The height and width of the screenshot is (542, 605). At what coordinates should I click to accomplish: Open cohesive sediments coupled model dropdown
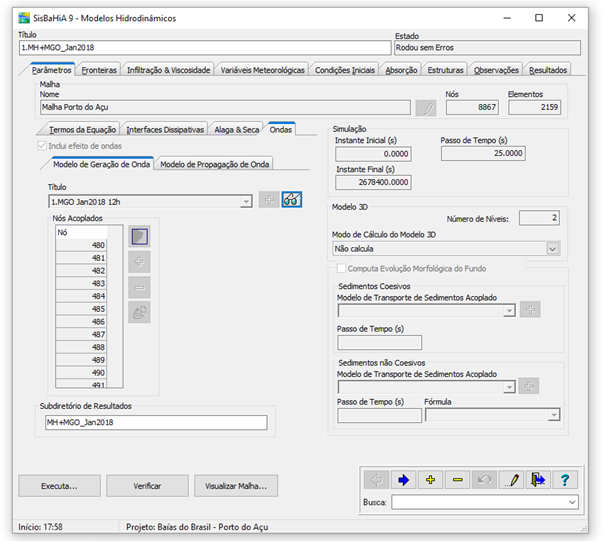[x=509, y=311]
